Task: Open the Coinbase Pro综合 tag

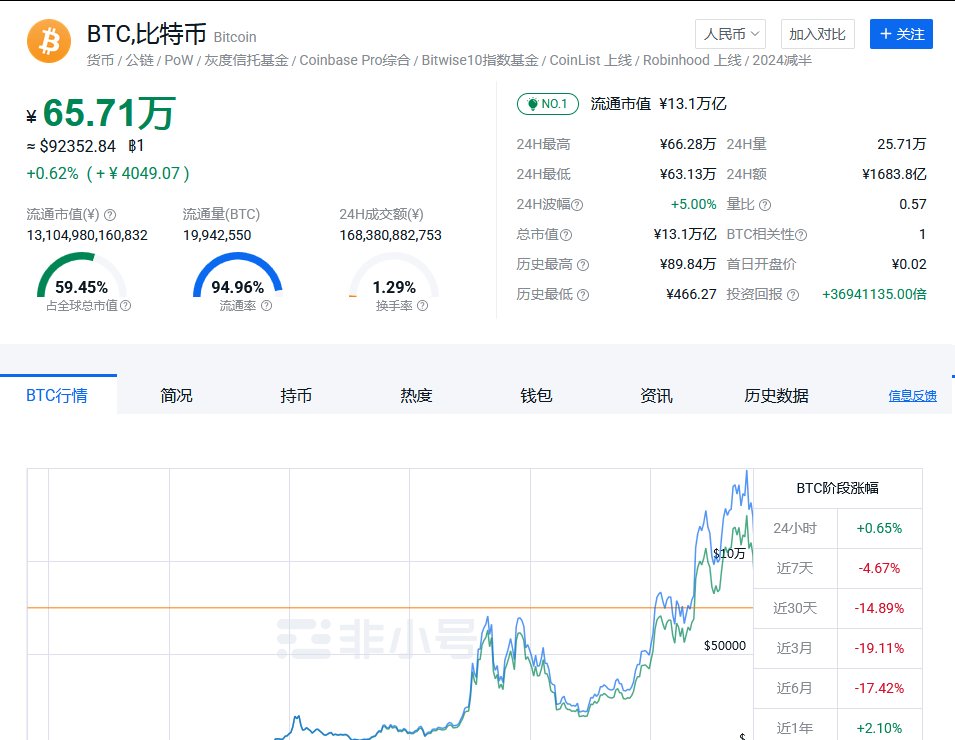Action: pos(354,60)
